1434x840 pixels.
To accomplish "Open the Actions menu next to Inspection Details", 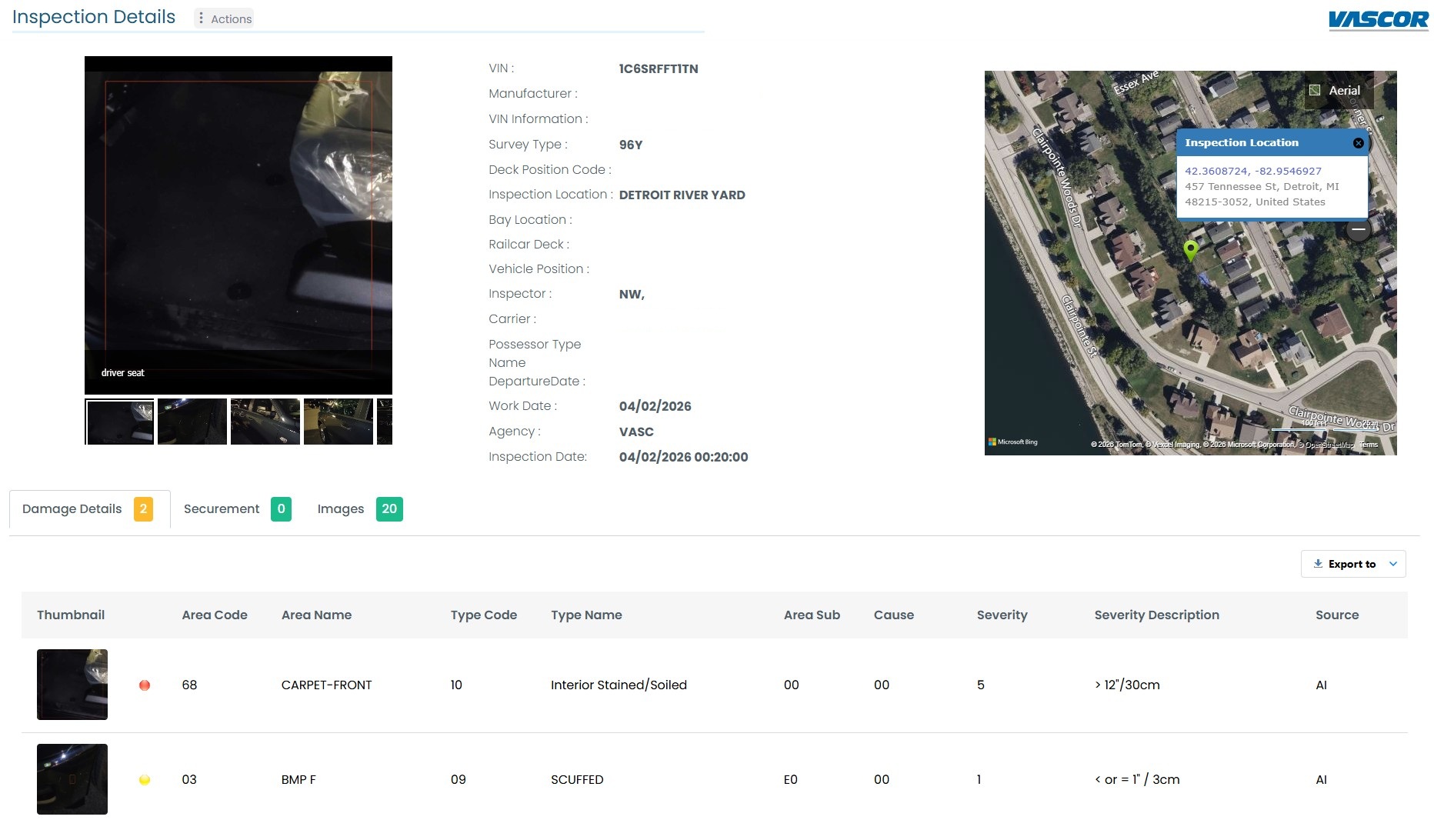I will click(224, 18).
